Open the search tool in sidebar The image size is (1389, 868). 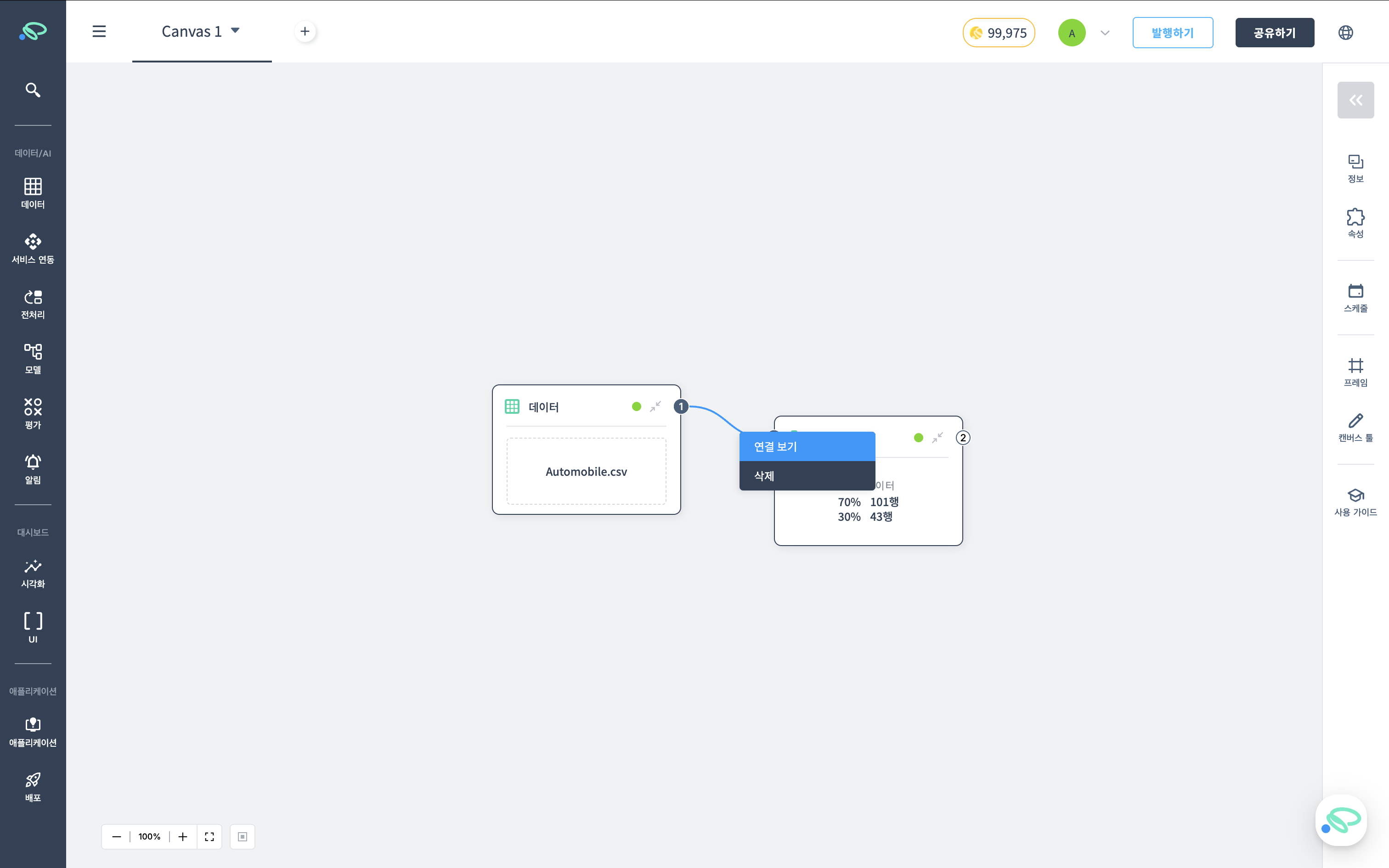pyautogui.click(x=33, y=90)
